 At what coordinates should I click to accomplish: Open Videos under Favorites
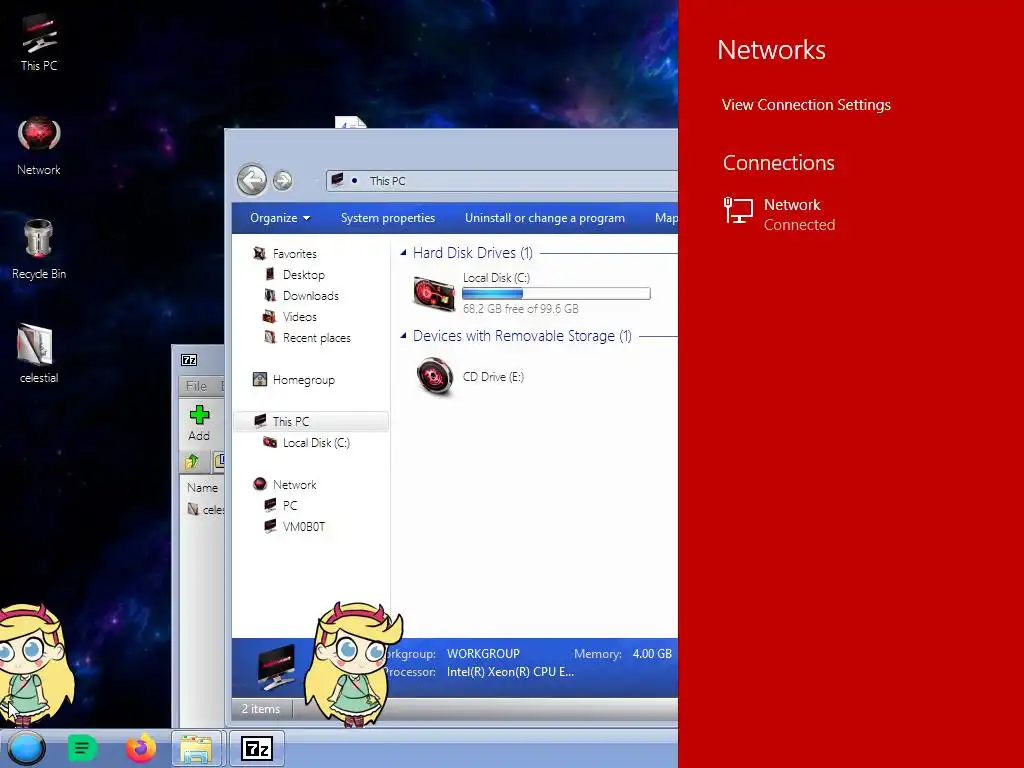coord(299,316)
